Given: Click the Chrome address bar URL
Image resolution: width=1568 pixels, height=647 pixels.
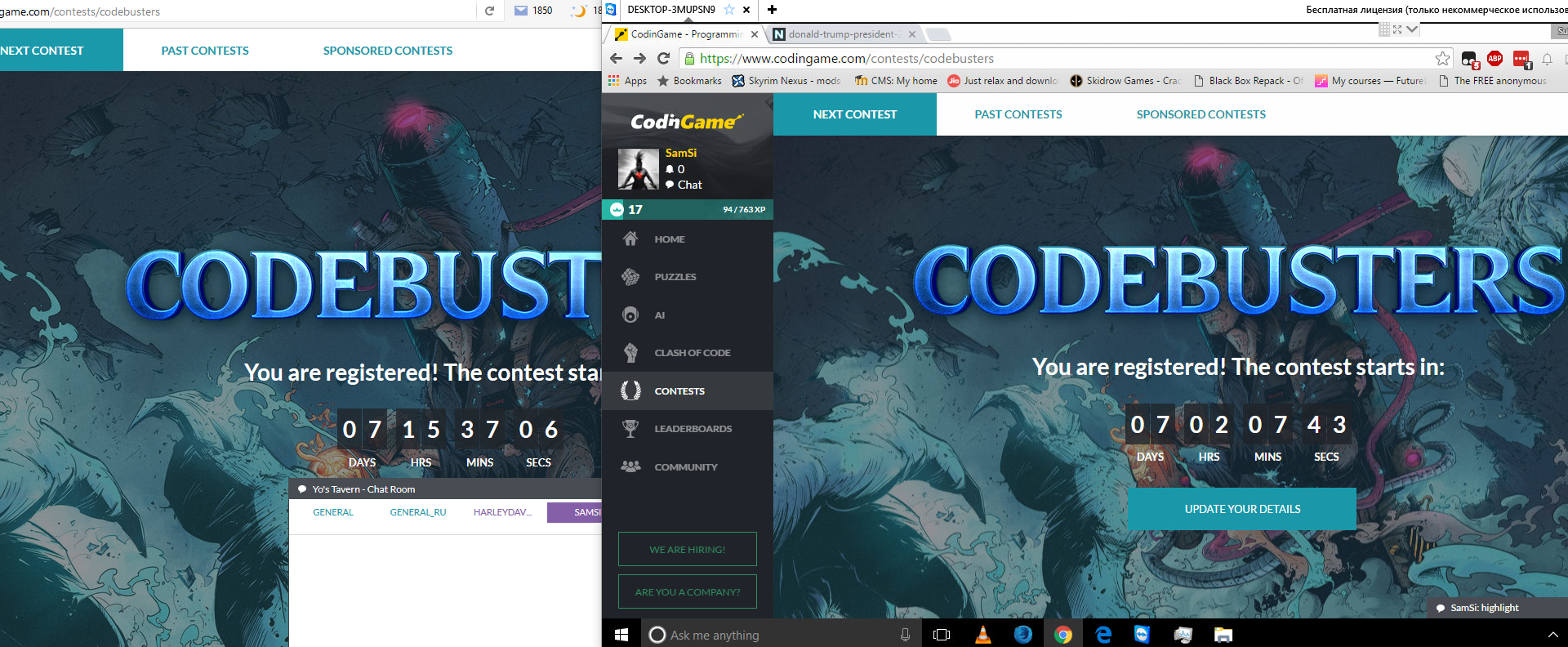Looking at the screenshot, I should 847,59.
